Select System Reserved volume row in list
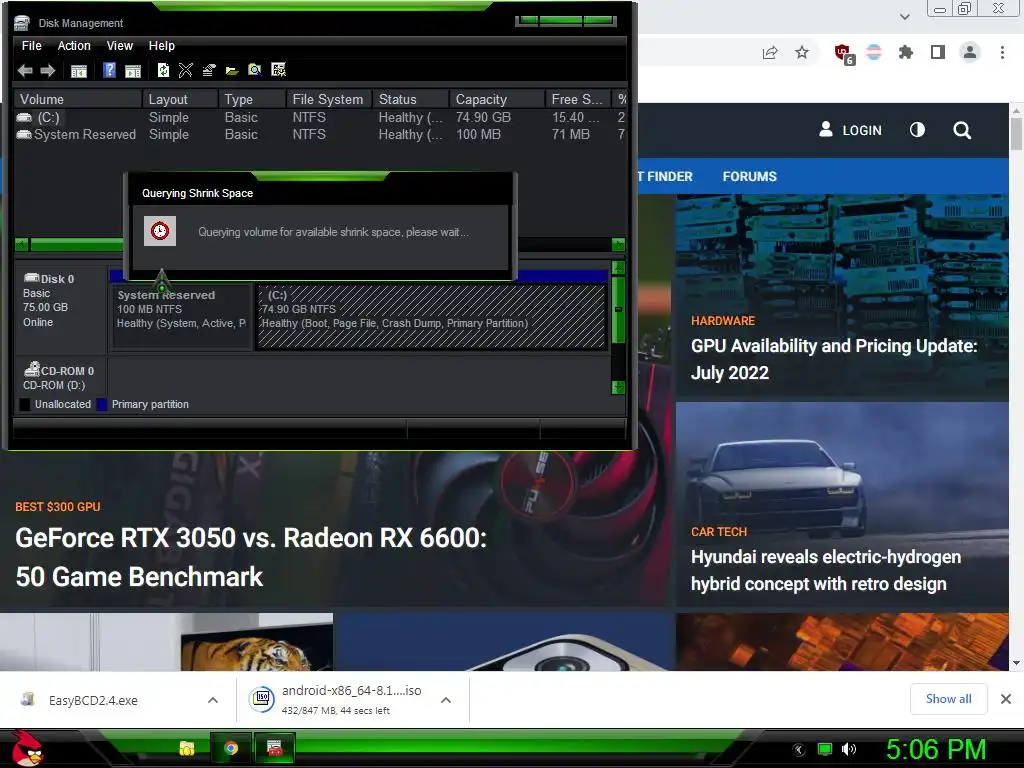The height and width of the screenshot is (768, 1024). point(320,135)
